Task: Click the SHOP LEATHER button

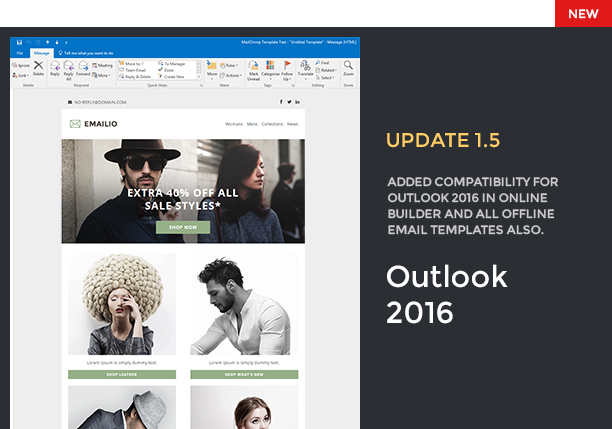Action: [122, 374]
